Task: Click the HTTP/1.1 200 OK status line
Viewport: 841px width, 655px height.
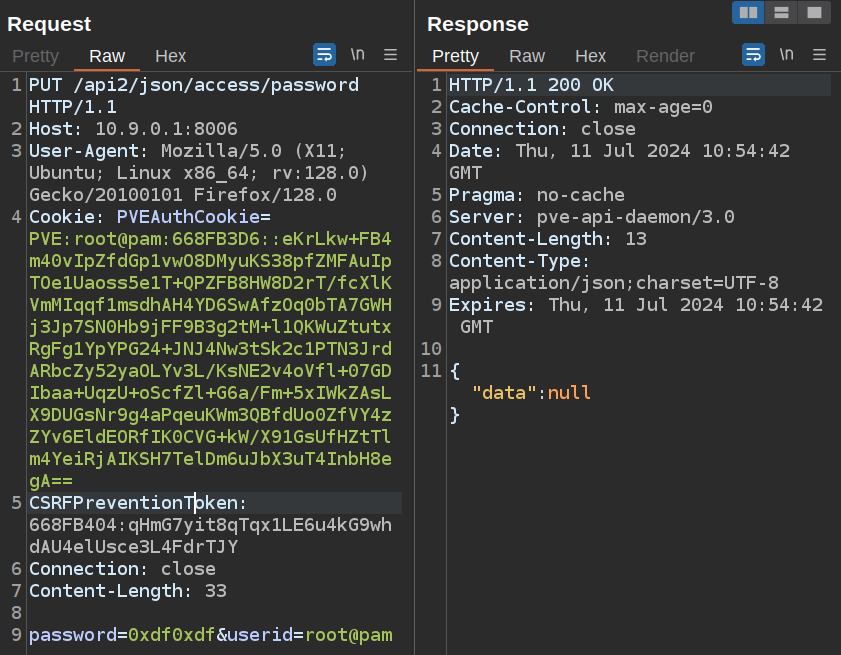Action: pos(531,85)
